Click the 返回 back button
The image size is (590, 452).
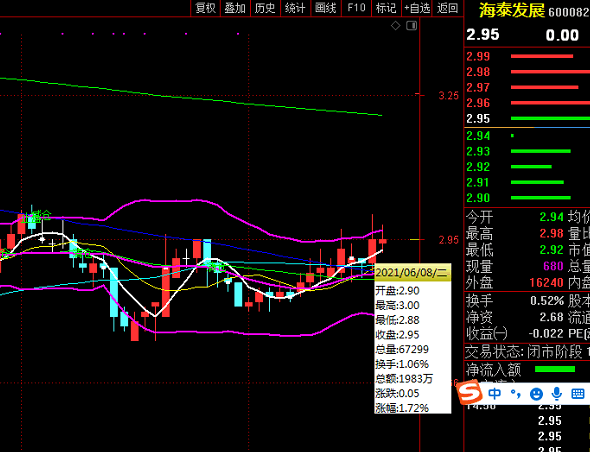[x=447, y=8]
